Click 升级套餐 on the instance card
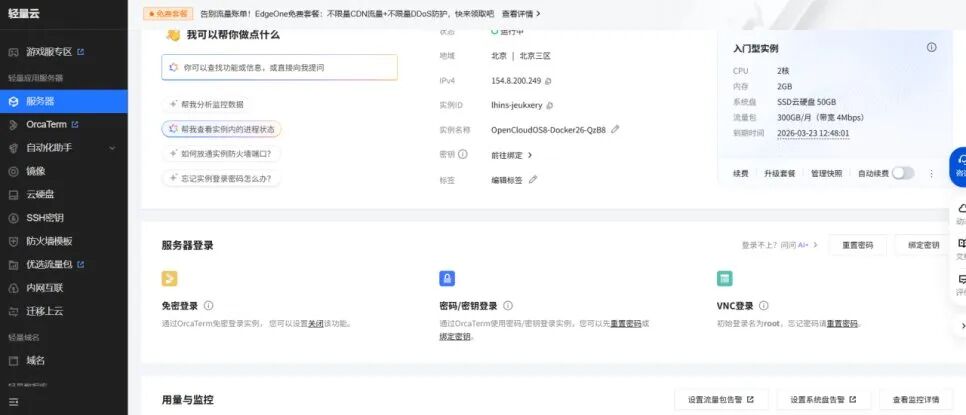The height and width of the screenshot is (415, 966). [779, 174]
